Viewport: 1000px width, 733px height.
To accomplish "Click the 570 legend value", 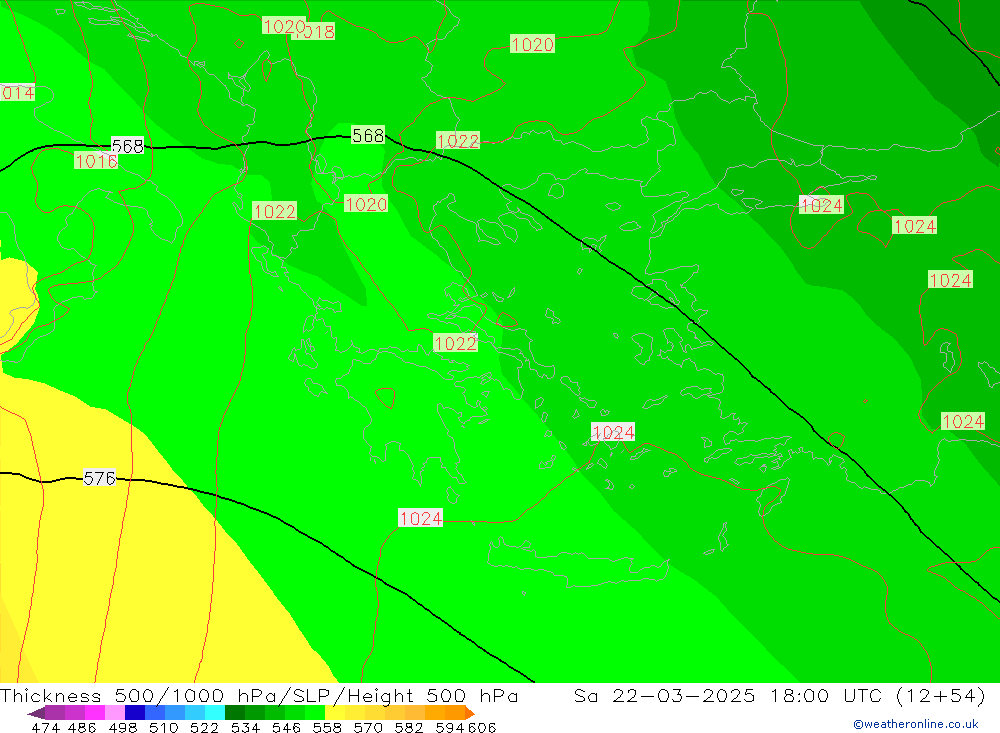I will 367,727.
